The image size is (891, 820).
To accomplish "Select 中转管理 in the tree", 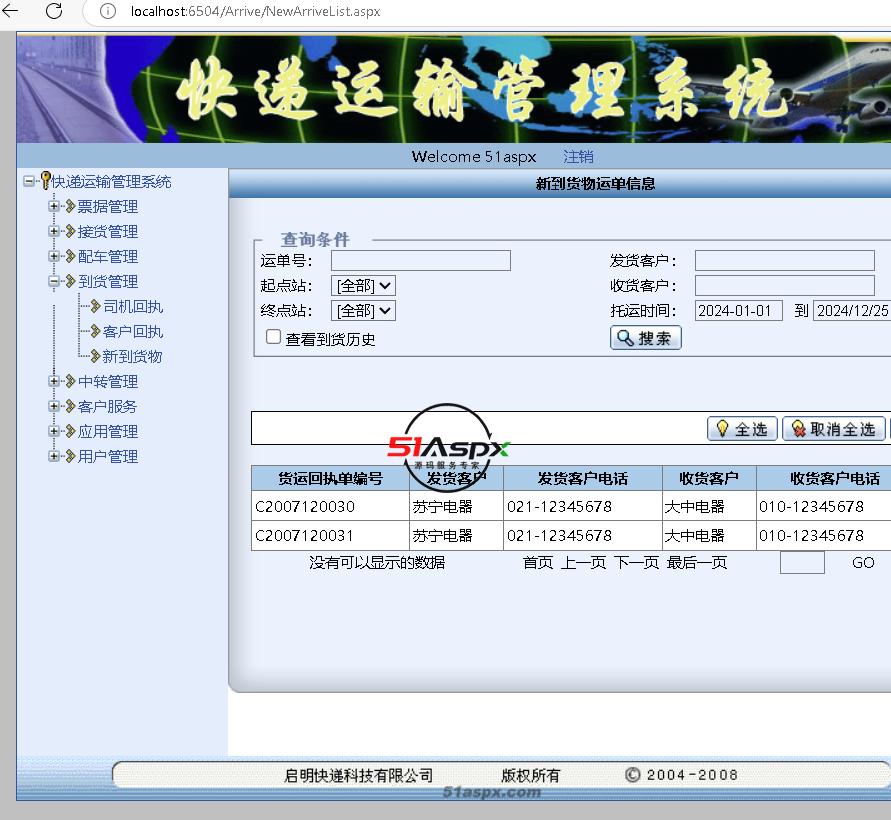I will (107, 382).
